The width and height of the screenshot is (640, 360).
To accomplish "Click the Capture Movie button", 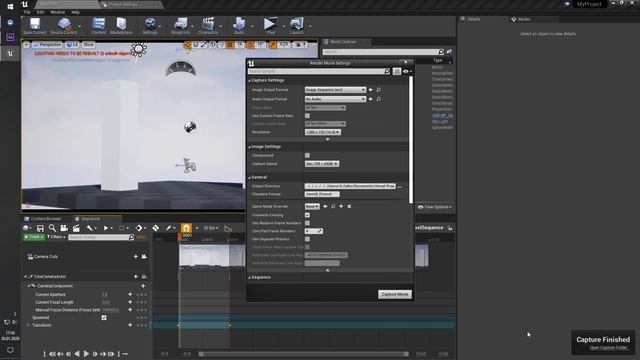I will (395, 294).
